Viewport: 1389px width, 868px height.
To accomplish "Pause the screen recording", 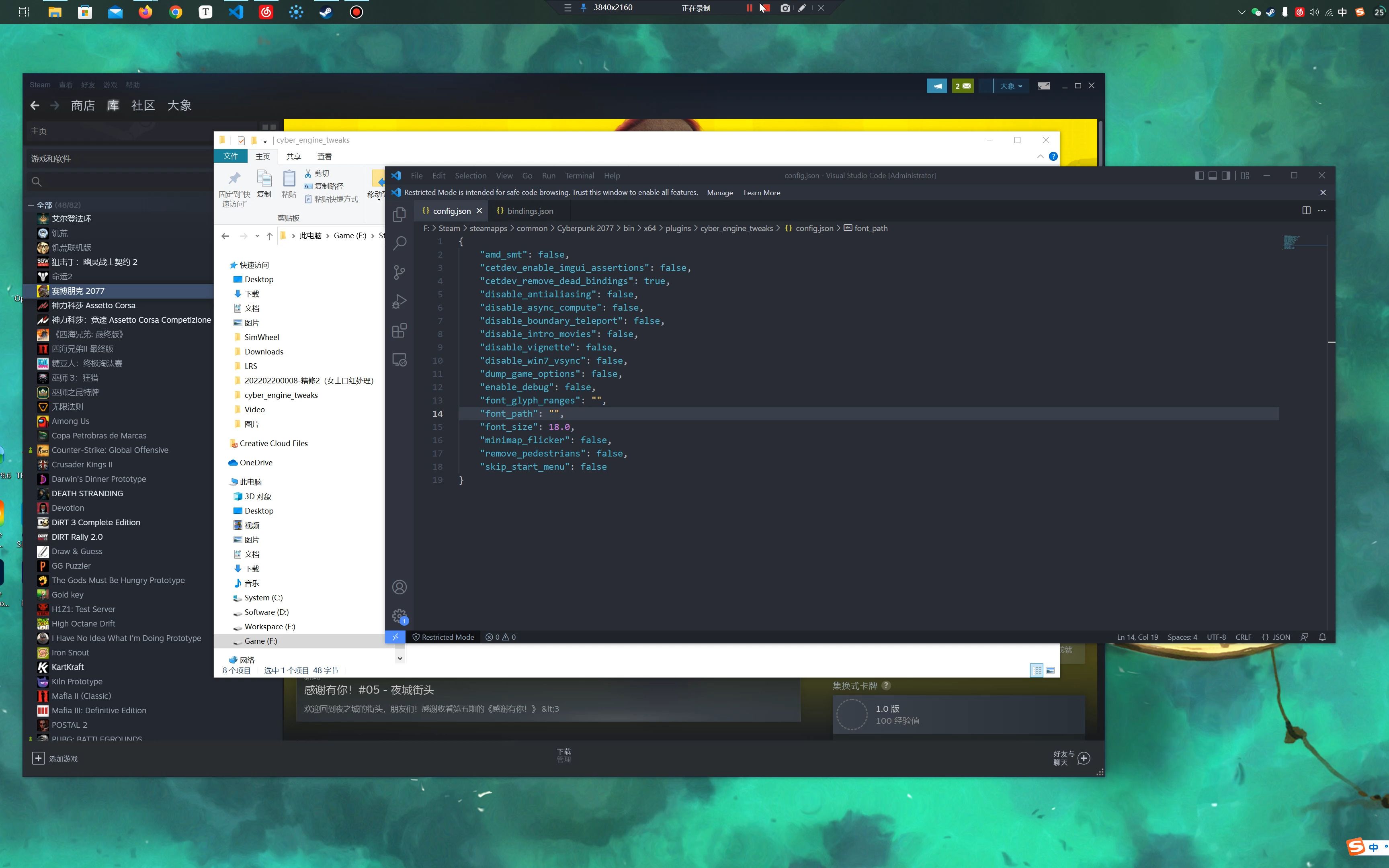I will click(x=749, y=8).
